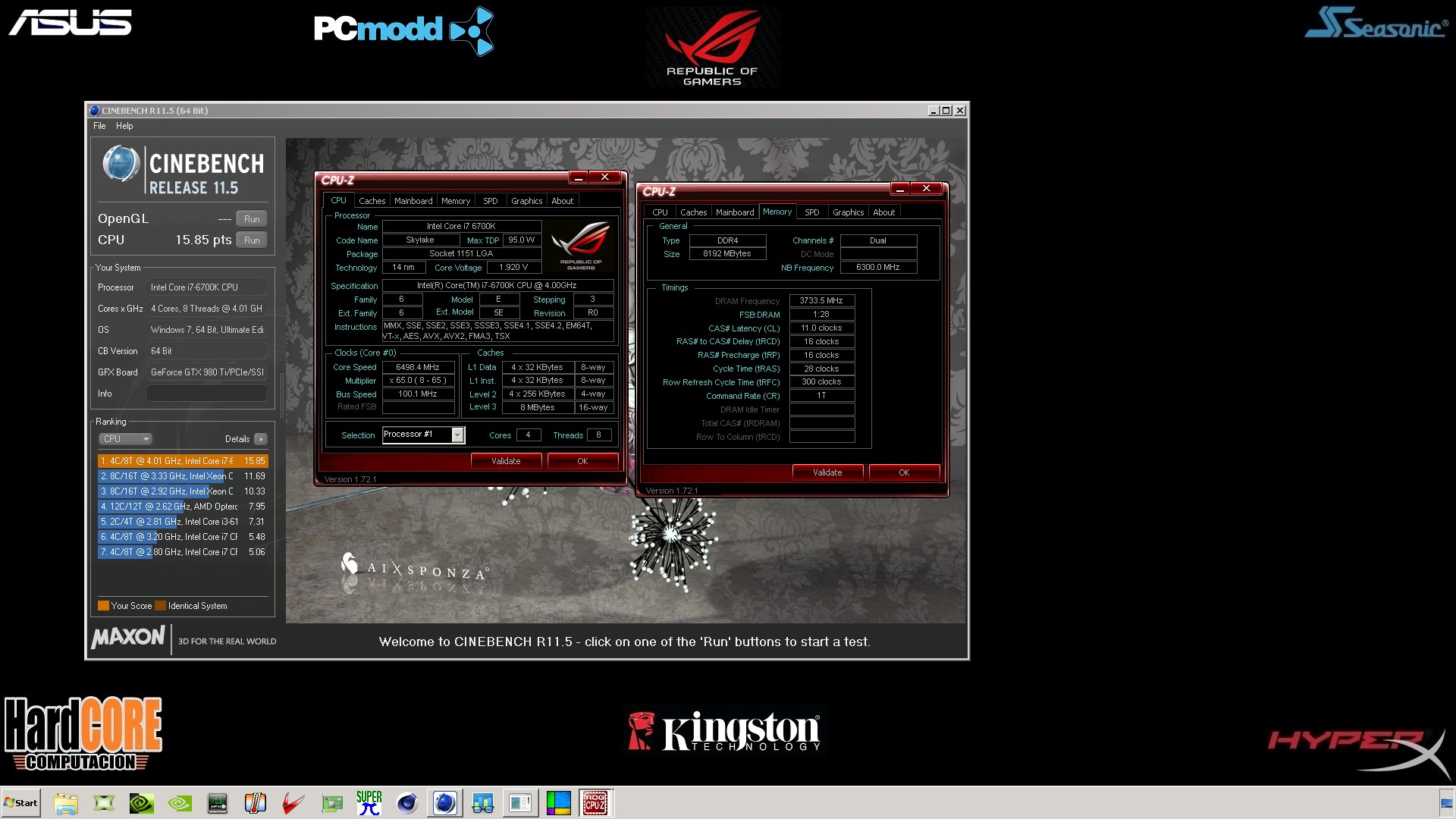
Task: Open Caches tab in right CPU-Z window
Action: coord(694,212)
